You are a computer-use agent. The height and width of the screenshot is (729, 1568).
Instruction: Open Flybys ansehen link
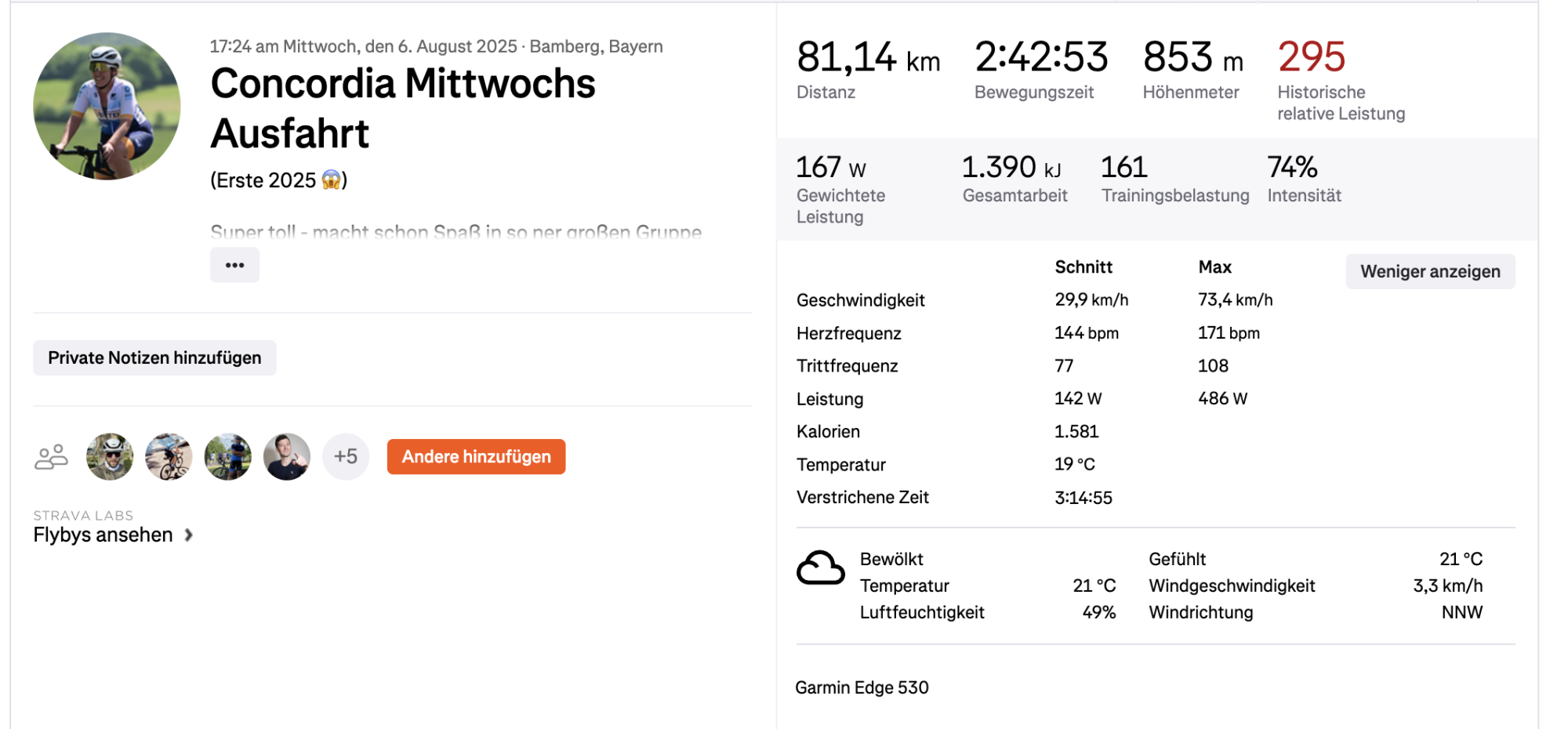[103, 535]
